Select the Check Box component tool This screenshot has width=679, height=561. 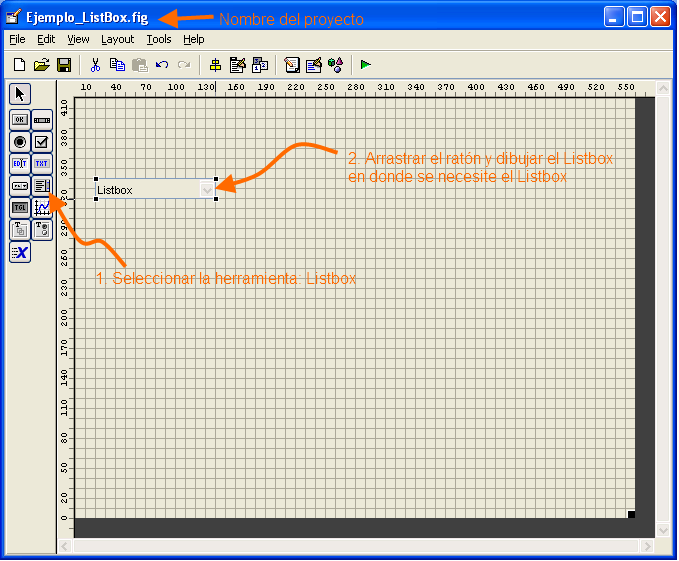click(x=42, y=142)
